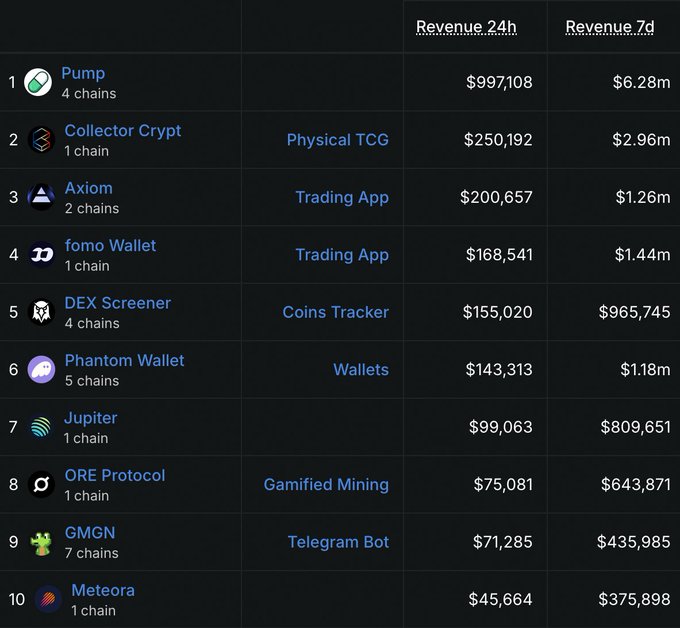Image resolution: width=680 pixels, height=628 pixels.
Task: Click the Pump pill logo icon
Action: 38,82
